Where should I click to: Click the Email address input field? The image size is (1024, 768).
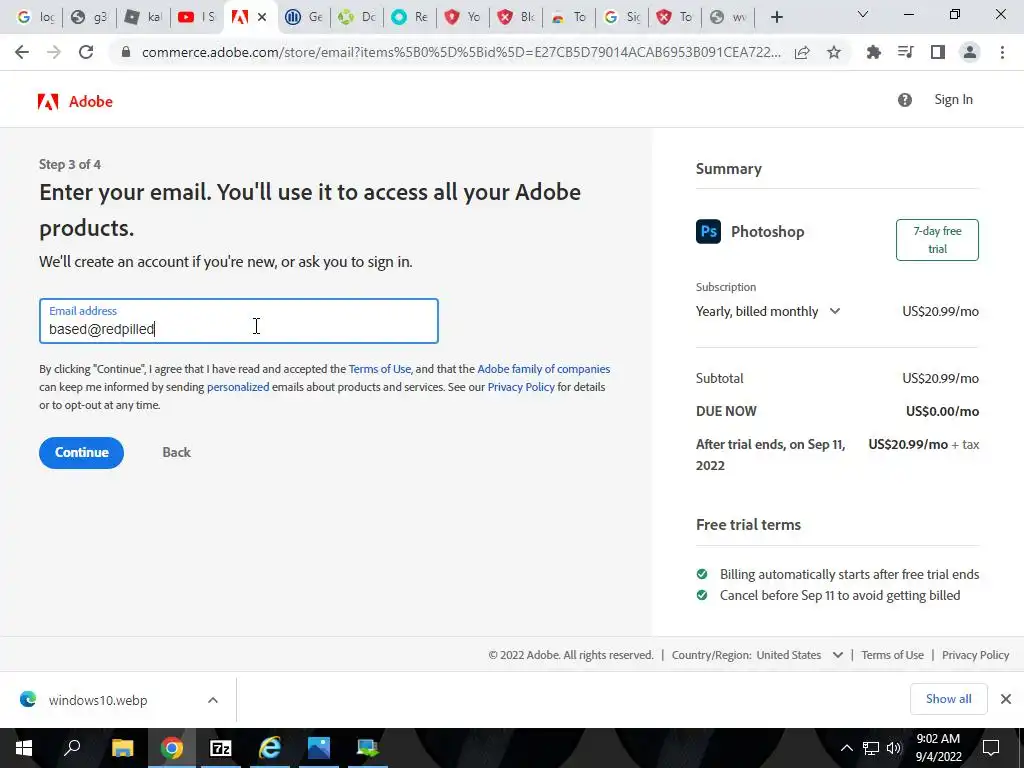239,321
